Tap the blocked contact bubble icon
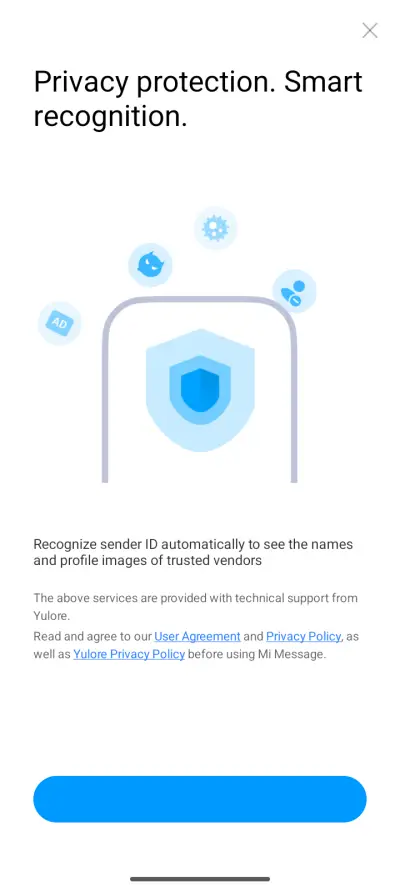400x888 pixels. tap(294, 291)
